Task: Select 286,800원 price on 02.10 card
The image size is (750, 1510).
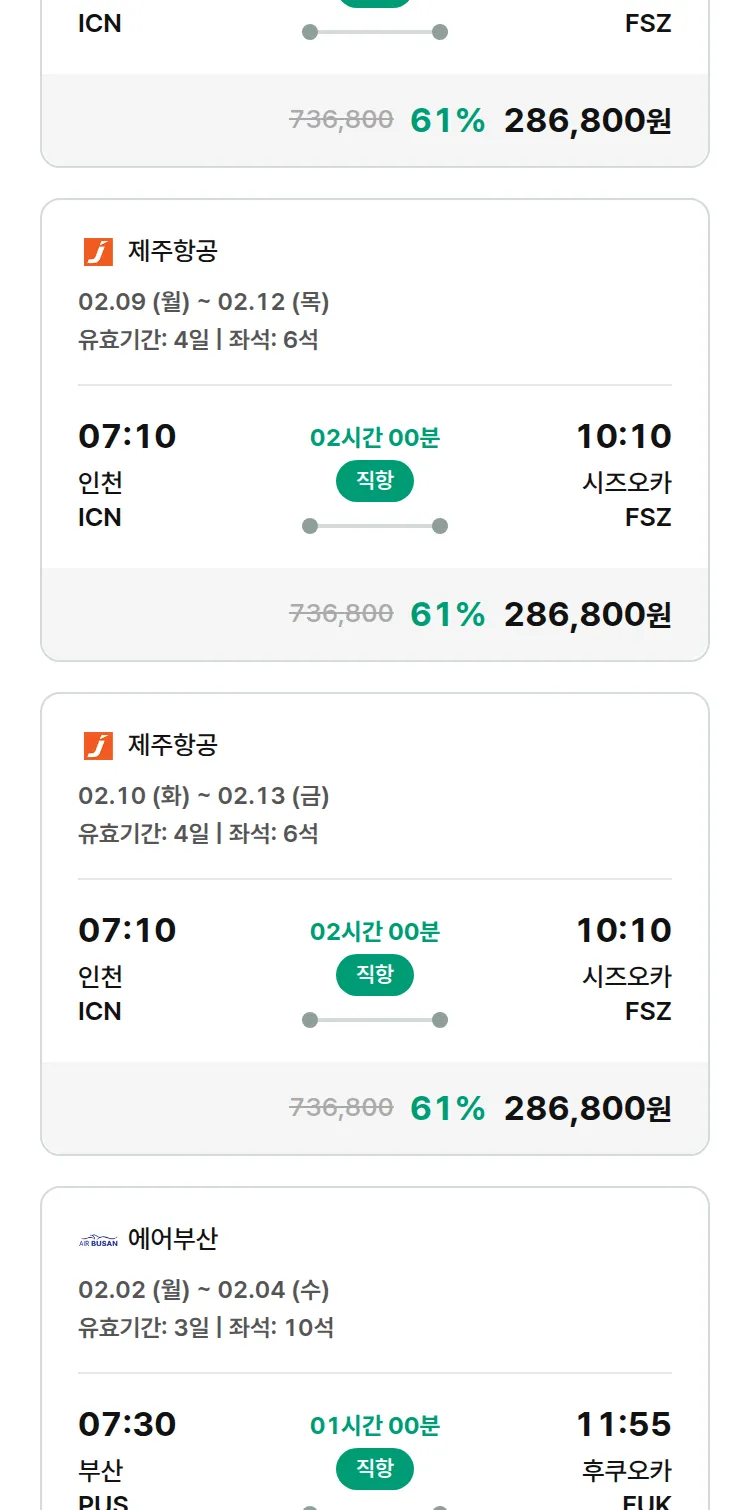Action: tap(587, 1108)
